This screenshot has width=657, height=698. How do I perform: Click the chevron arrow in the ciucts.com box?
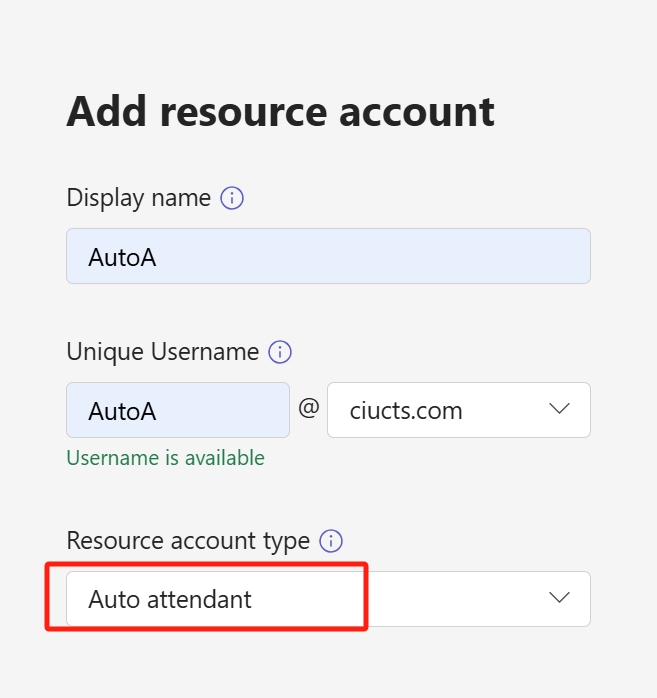559,409
